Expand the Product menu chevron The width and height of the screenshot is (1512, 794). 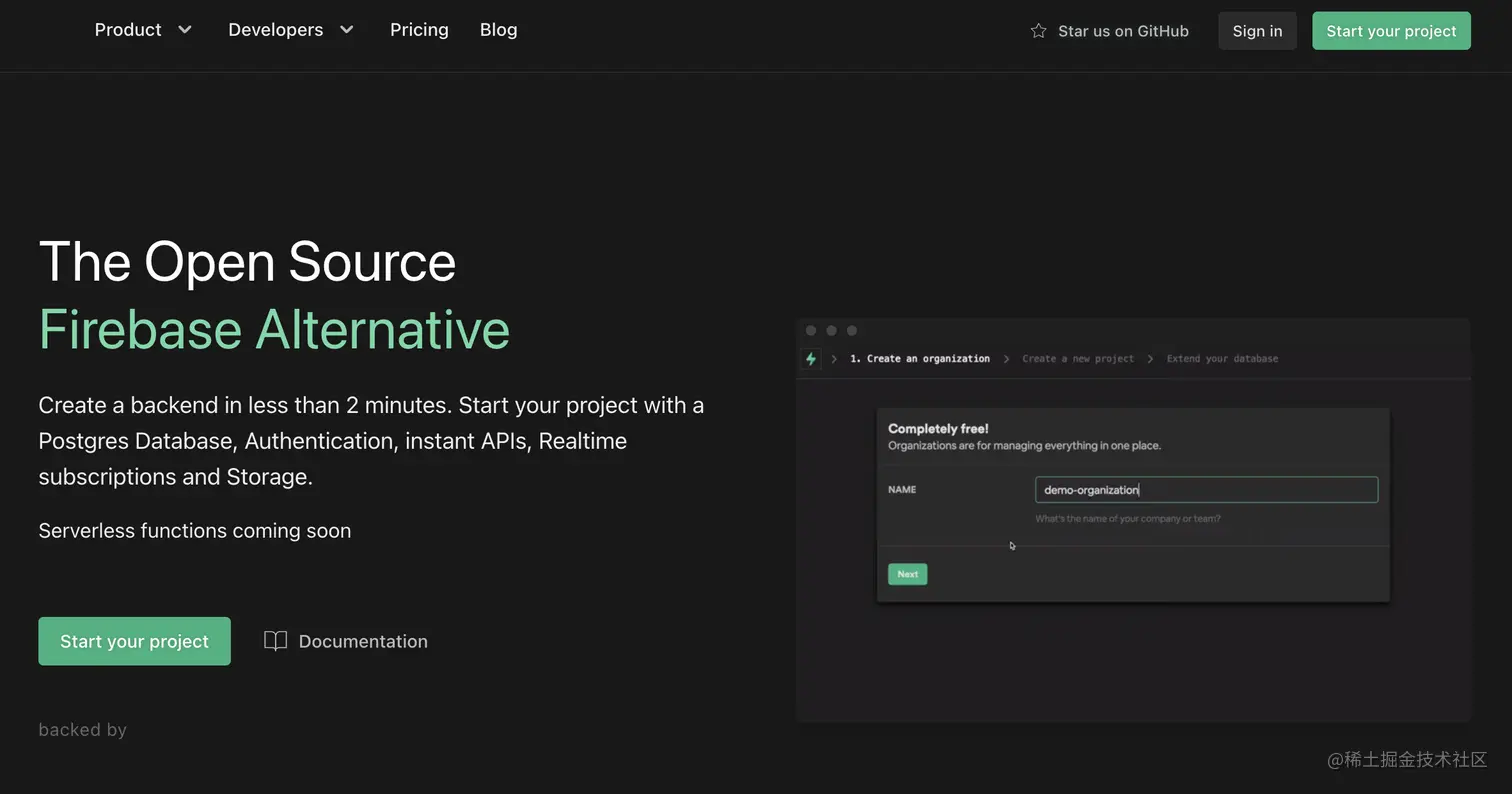tap(185, 30)
